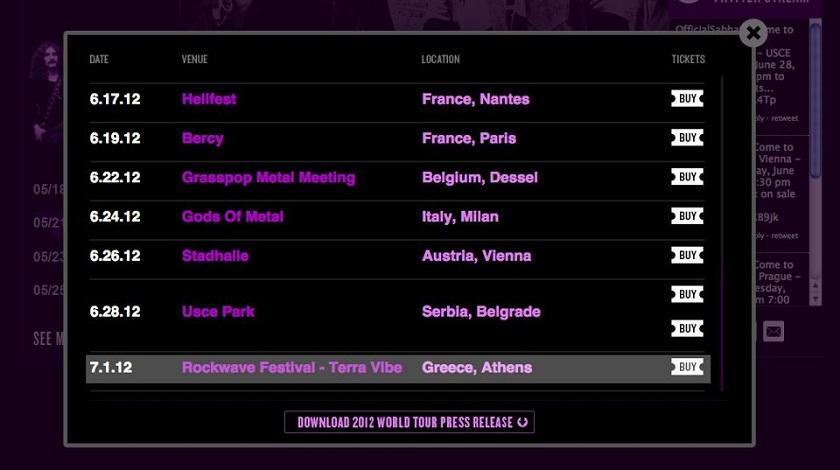Click retweet link under the first tweet
The width and height of the screenshot is (840, 470).
coord(786,116)
